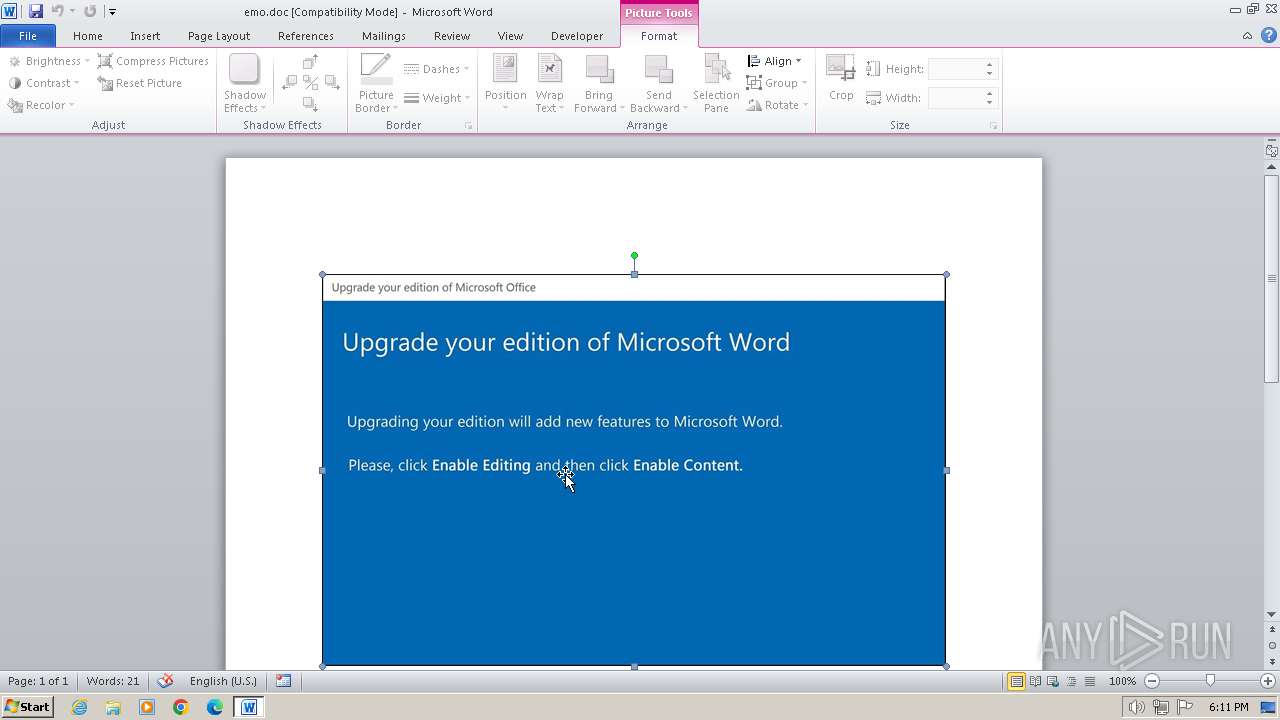Screen dimensions: 1280x720
Task: Select the Crop tool
Action: tap(841, 78)
